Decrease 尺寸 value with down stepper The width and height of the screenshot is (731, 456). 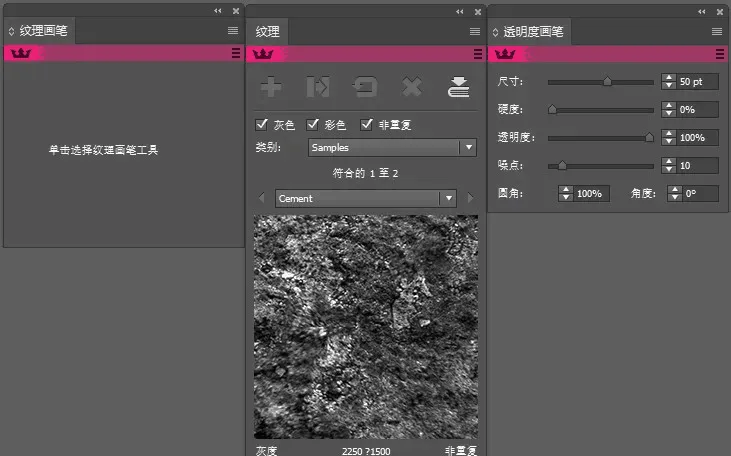point(669,86)
